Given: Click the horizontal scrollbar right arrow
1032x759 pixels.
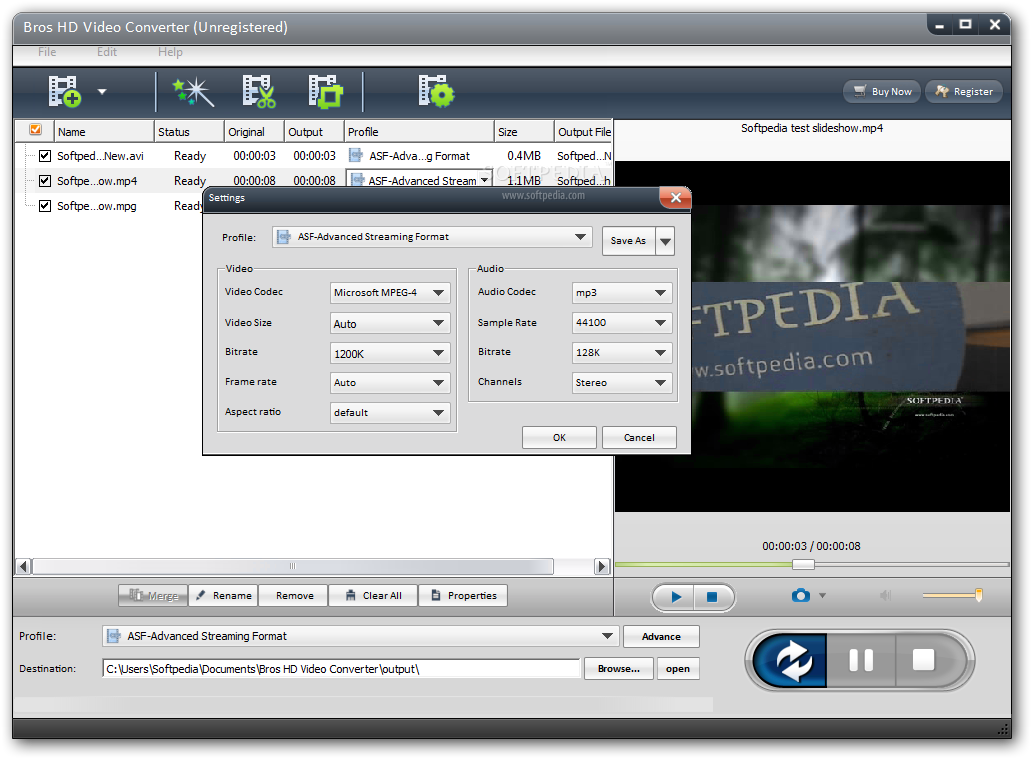Looking at the screenshot, I should (601, 566).
